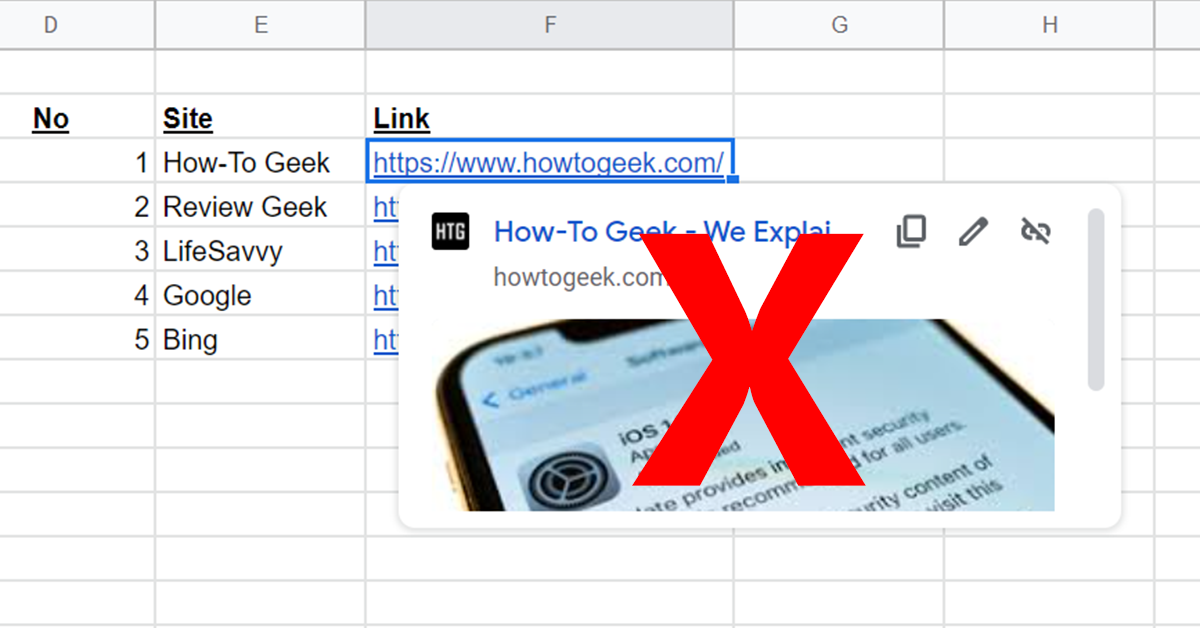Edit link with the pencil icon
The width and height of the screenshot is (1200, 628).
[972, 231]
